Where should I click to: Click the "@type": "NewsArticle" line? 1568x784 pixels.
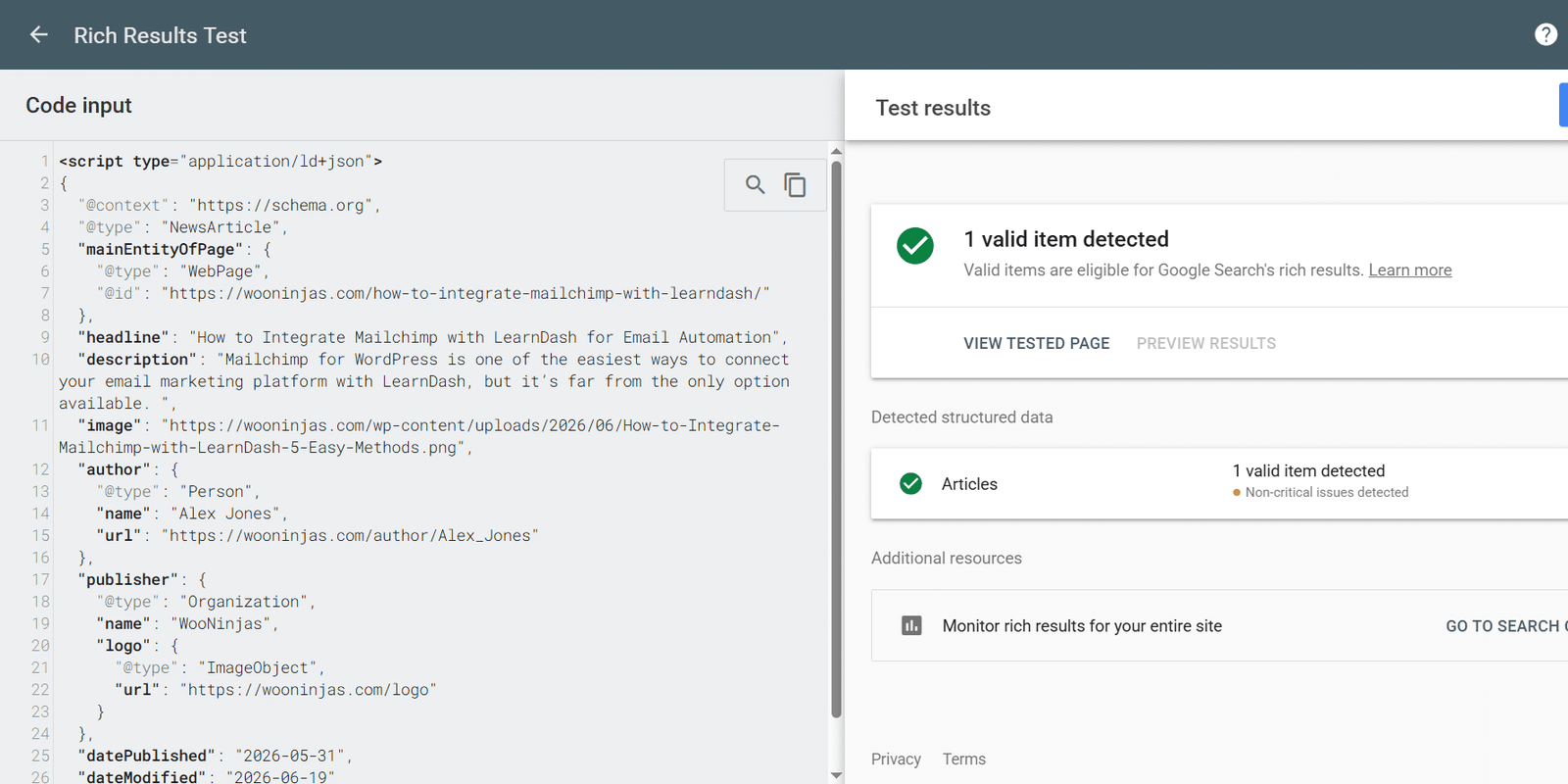point(182,227)
